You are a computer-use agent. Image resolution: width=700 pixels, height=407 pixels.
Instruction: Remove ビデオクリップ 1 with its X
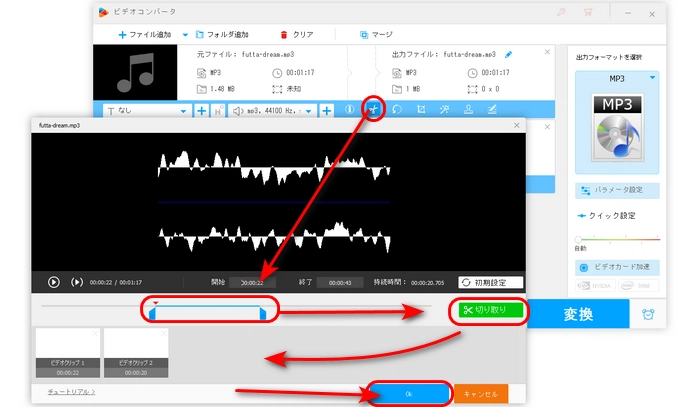pyautogui.click(x=95, y=333)
